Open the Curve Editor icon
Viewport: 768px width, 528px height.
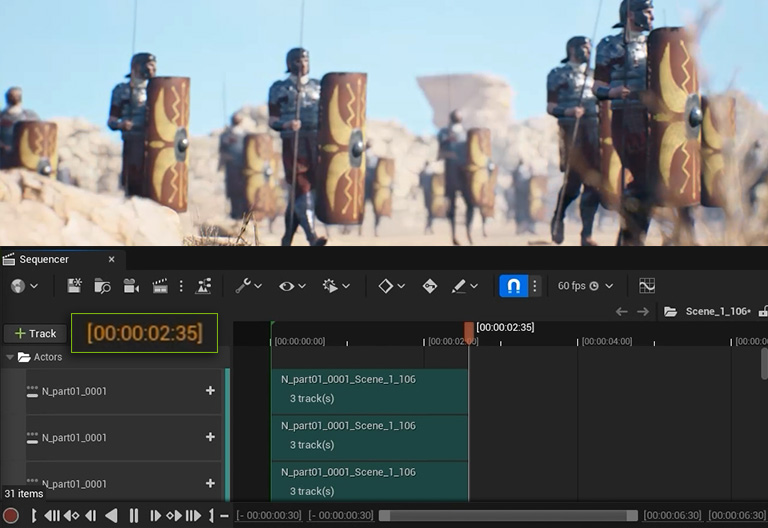(x=647, y=286)
